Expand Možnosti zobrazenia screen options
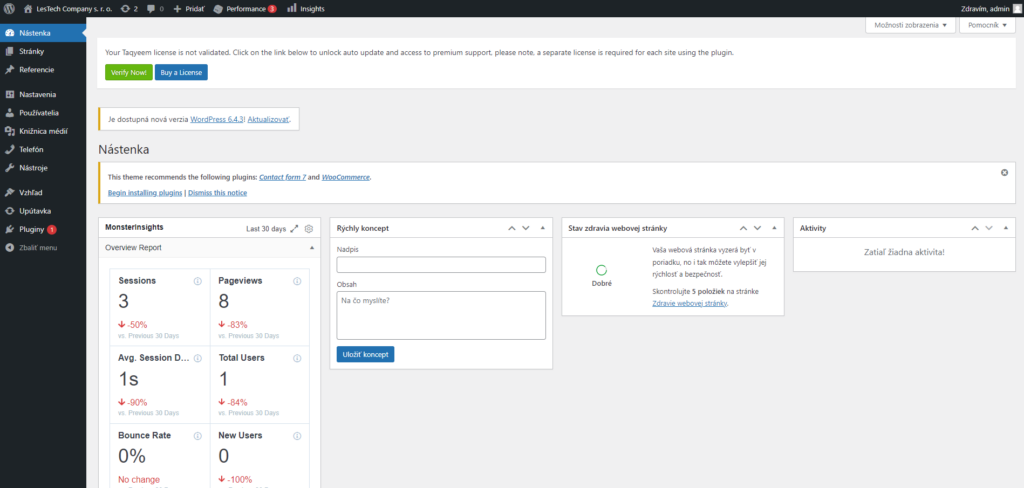Viewport: 1024px width, 488px height. coord(910,25)
